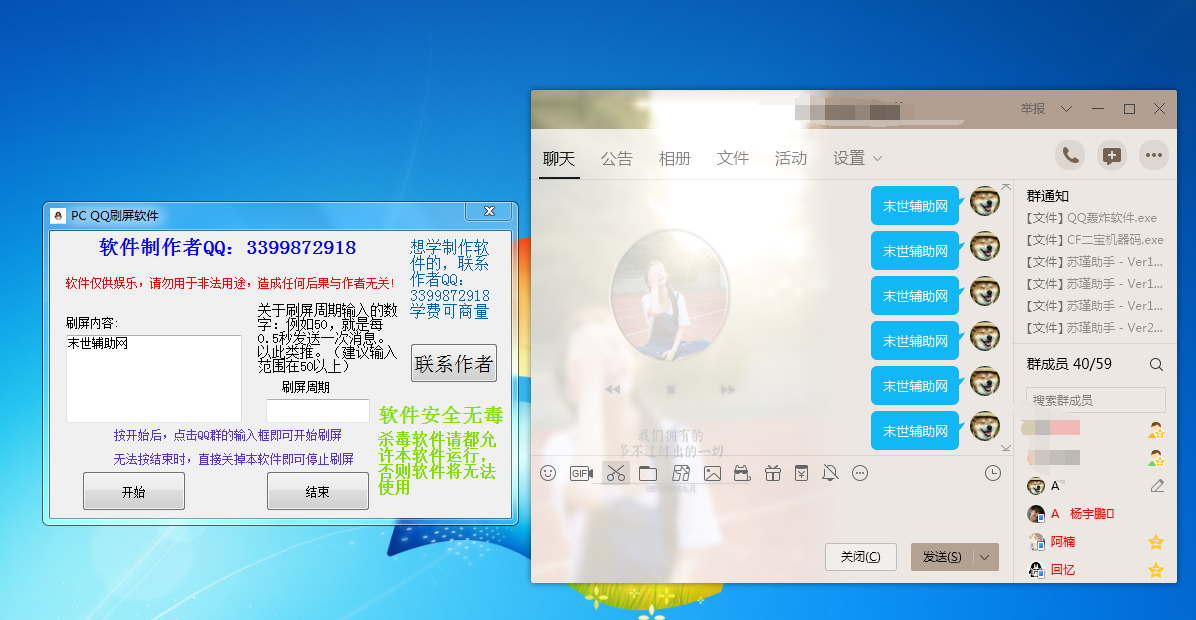Click the music player pause button
Viewport: 1196px width, 620px height.
[670, 390]
